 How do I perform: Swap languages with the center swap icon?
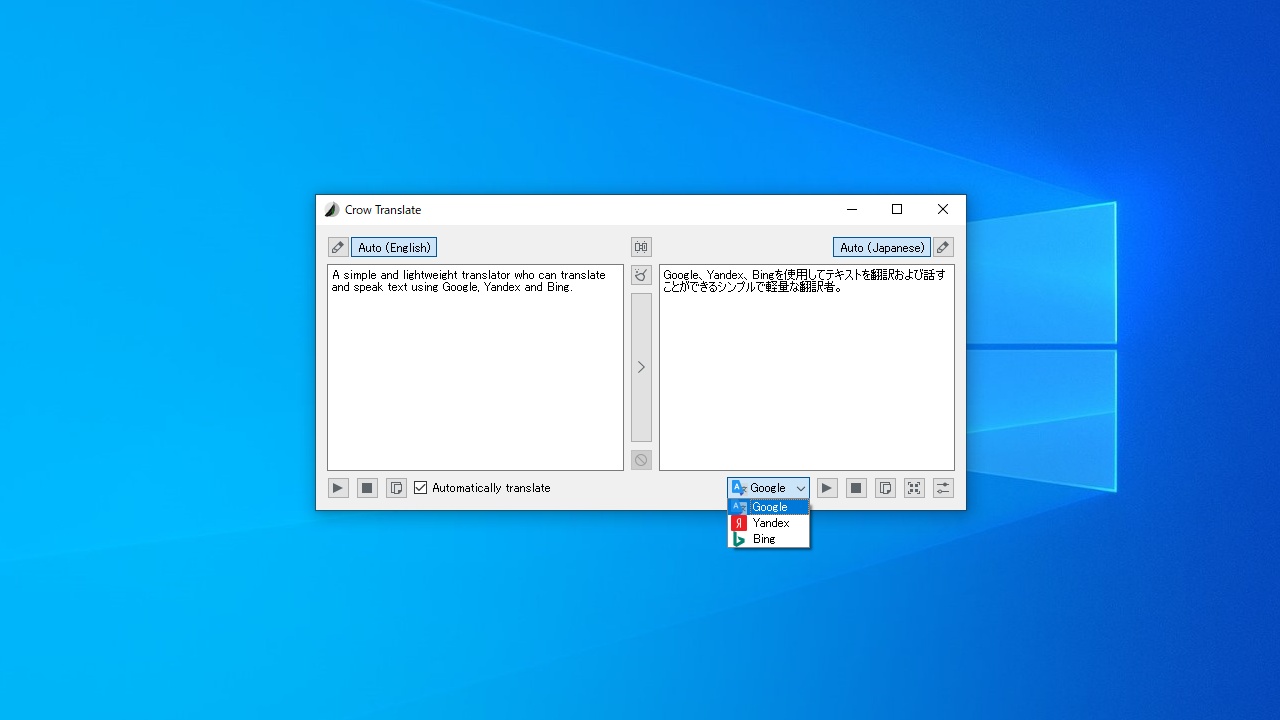point(641,247)
